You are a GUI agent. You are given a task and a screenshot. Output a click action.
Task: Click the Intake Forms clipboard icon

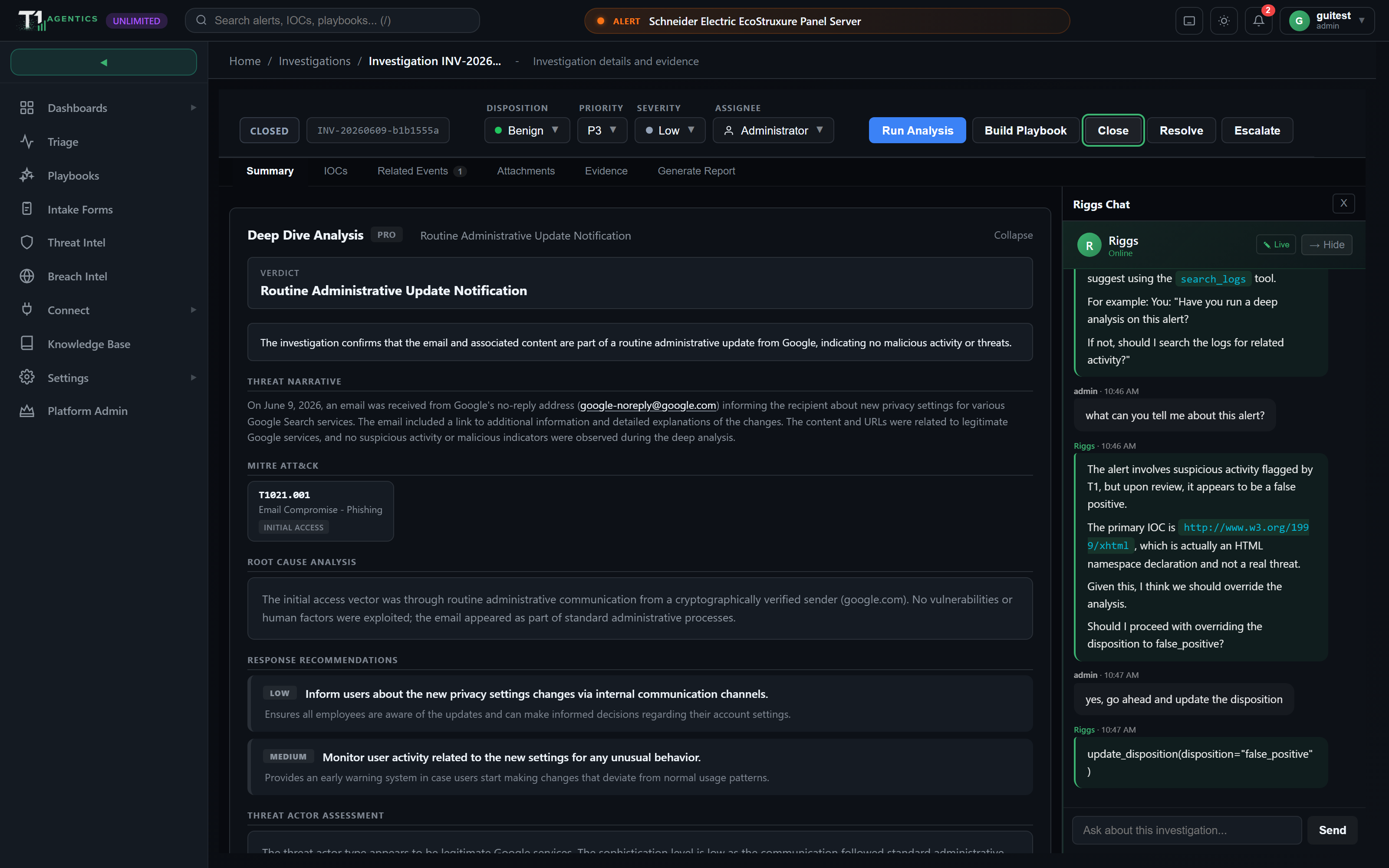click(x=27, y=209)
